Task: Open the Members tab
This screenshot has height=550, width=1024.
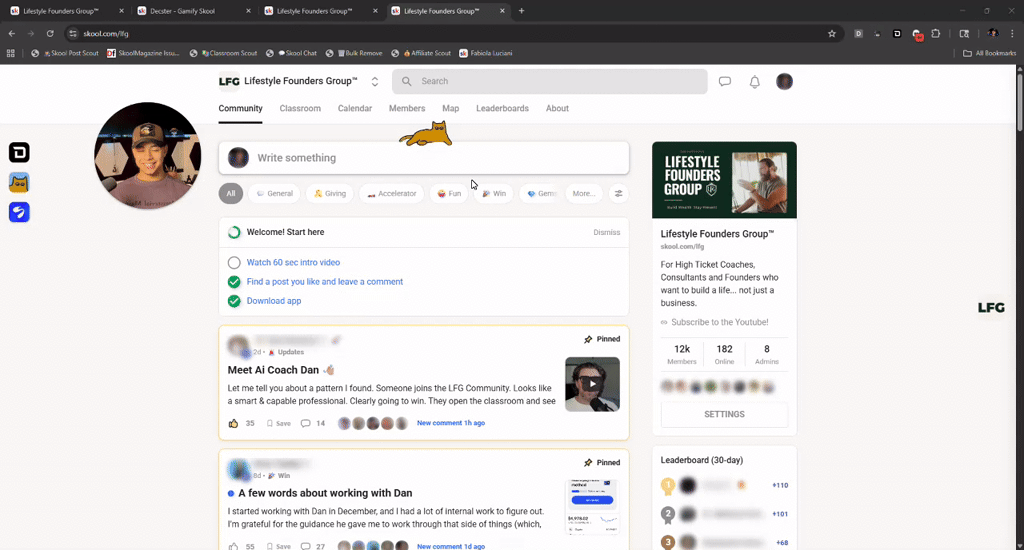Action: (407, 108)
